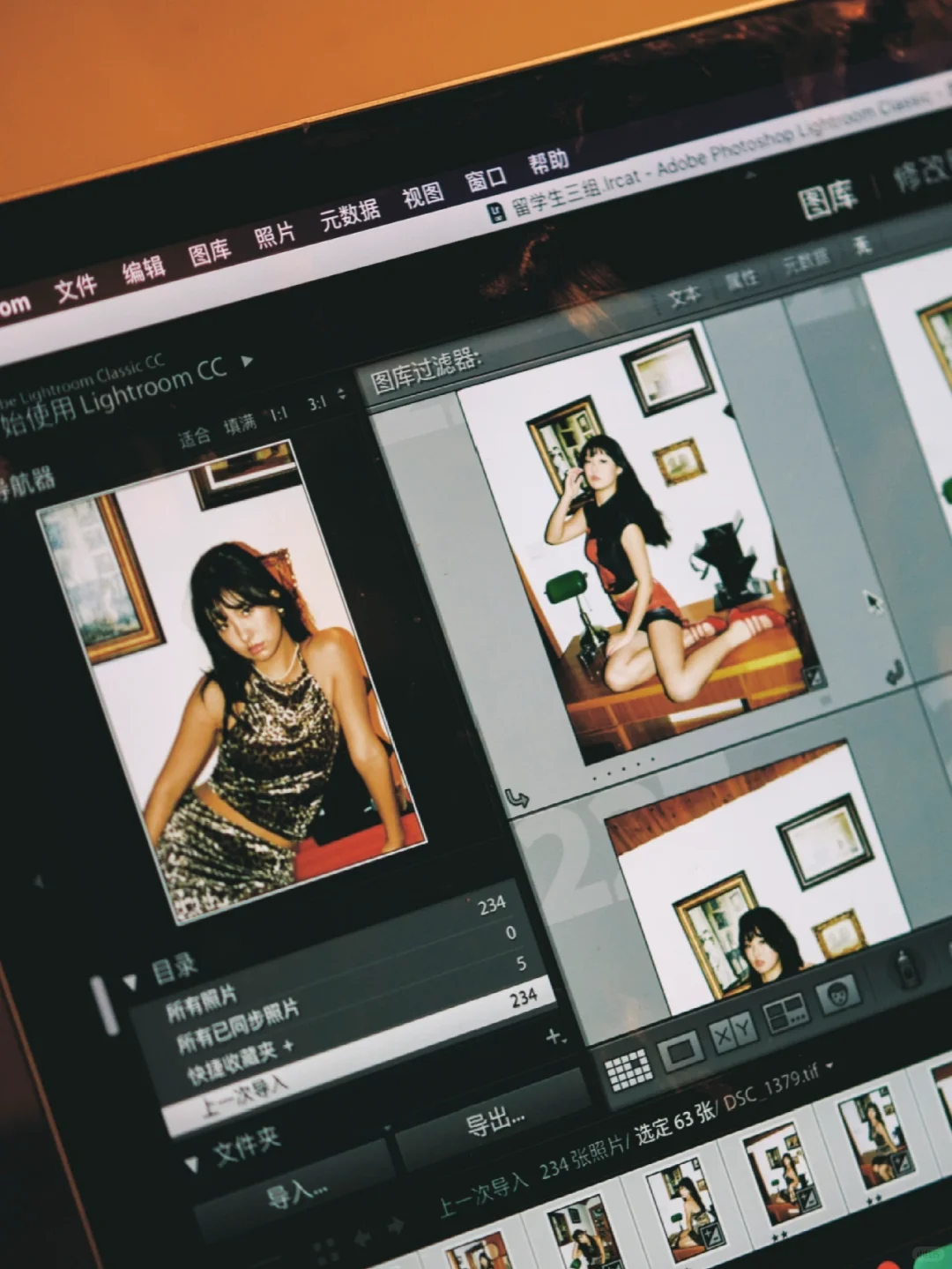The height and width of the screenshot is (1269, 952).
Task: Switch to Grid view icon
Action: (x=628, y=1071)
